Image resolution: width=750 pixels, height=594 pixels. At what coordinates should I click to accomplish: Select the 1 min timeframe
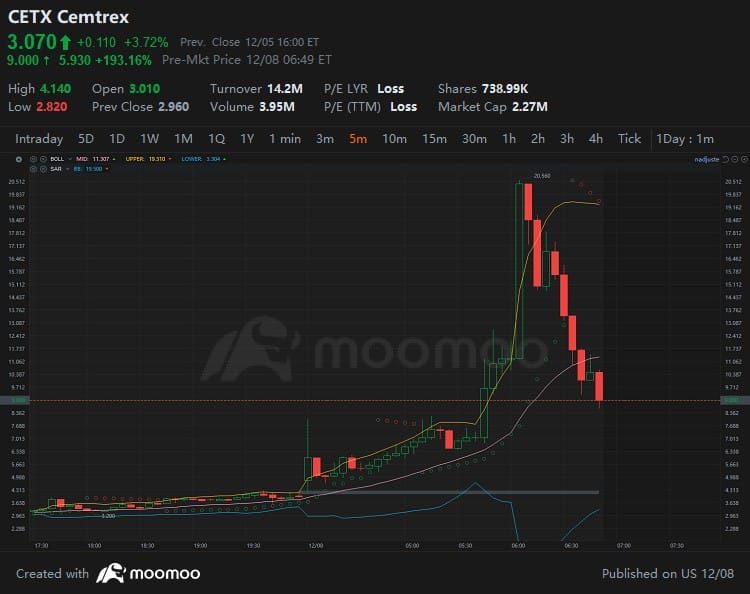284,139
